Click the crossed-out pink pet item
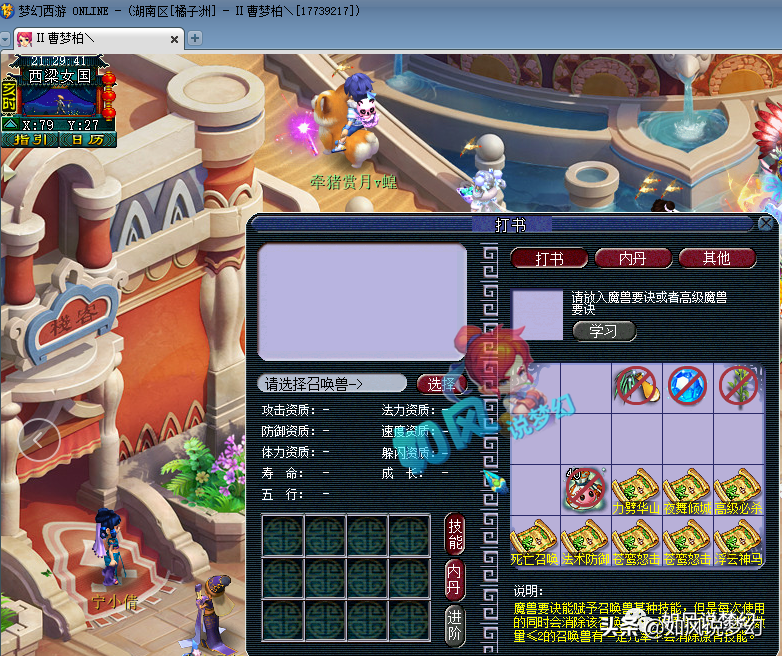 pyautogui.click(x=585, y=490)
